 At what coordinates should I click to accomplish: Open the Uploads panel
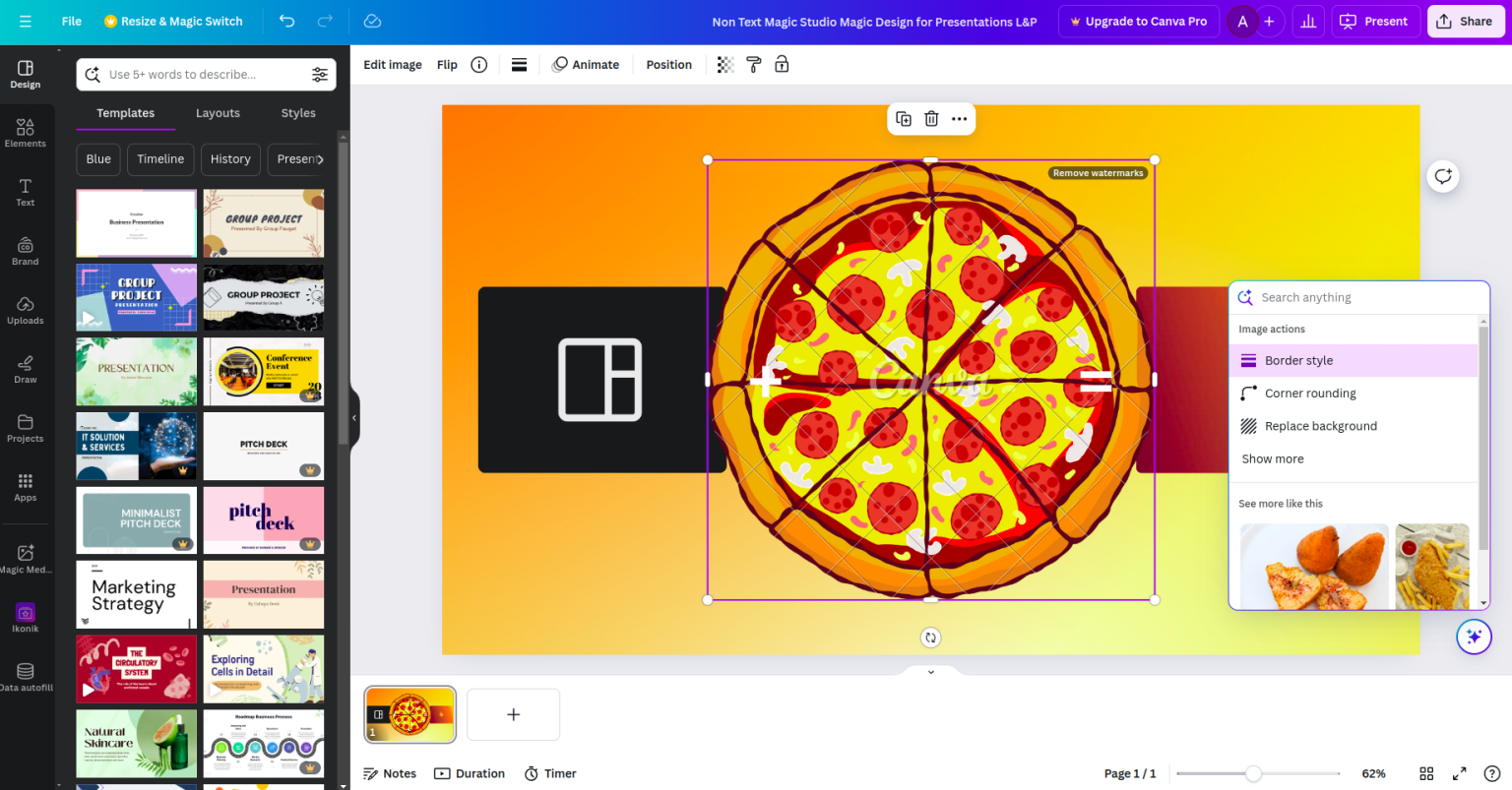26,309
